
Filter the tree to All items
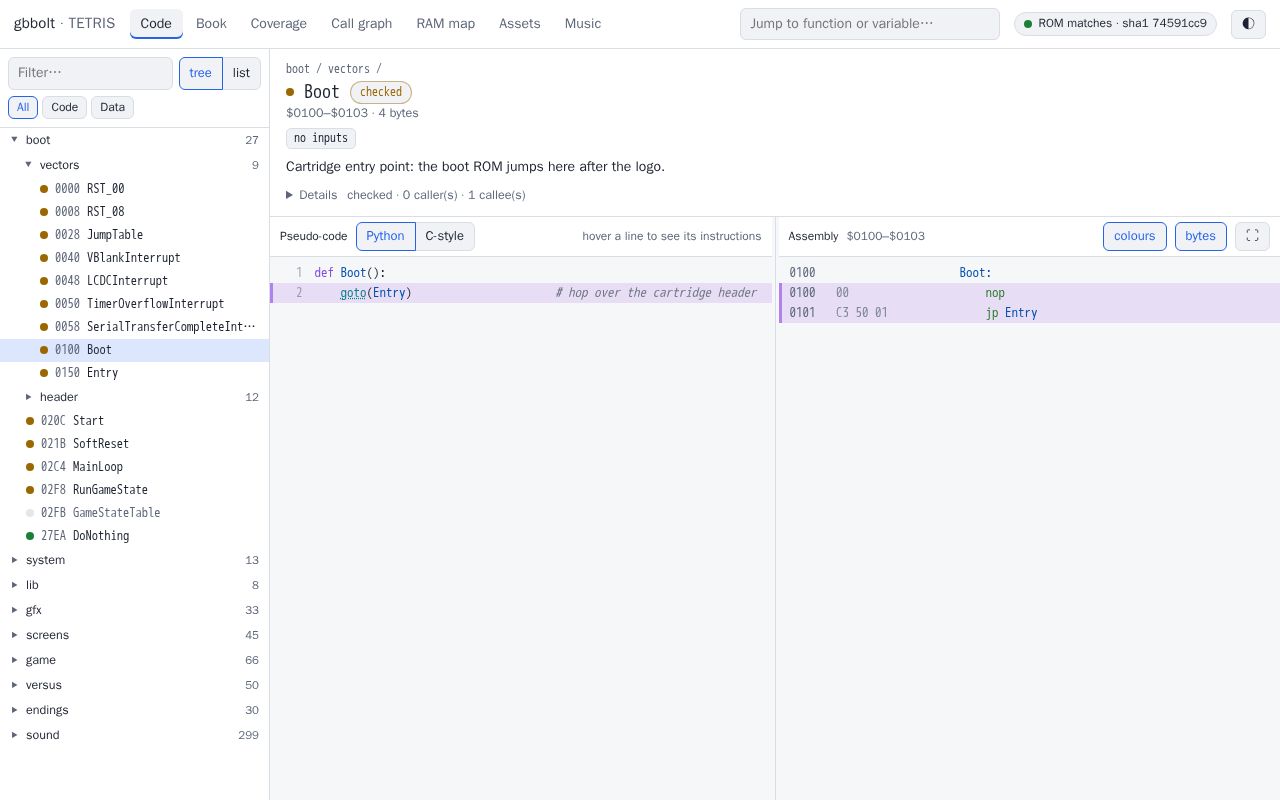pos(23,107)
